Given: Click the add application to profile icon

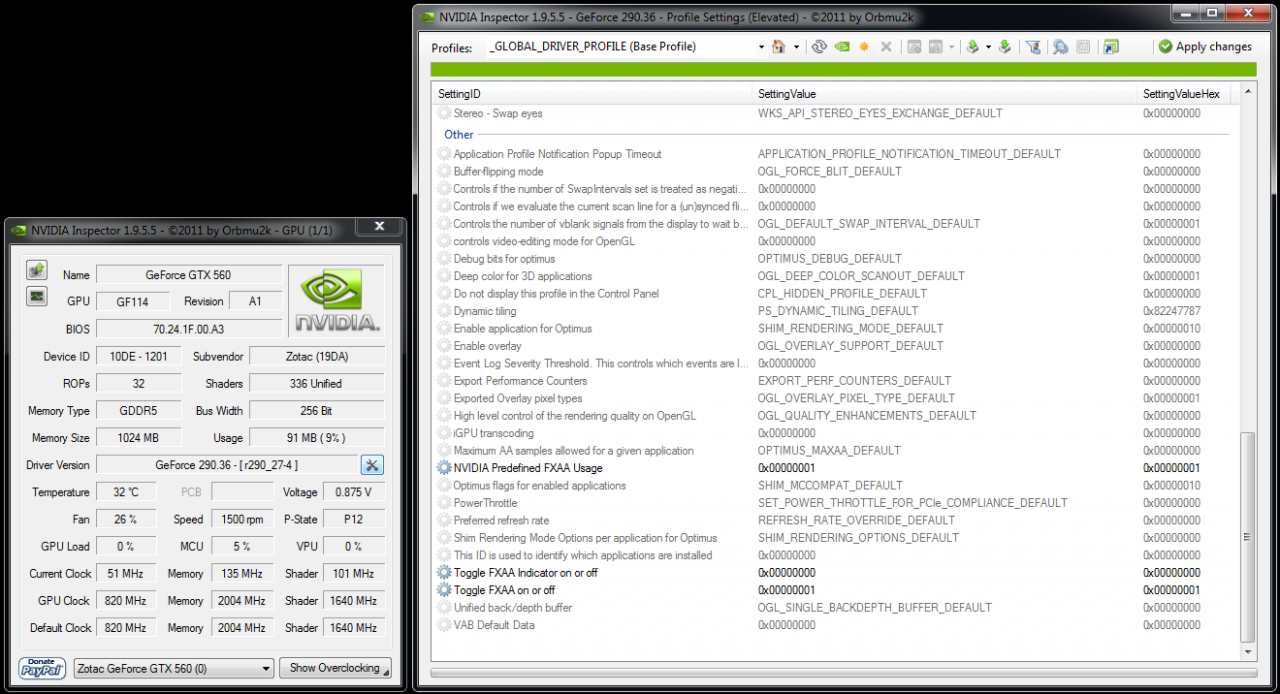Looking at the screenshot, I should pos(914,47).
